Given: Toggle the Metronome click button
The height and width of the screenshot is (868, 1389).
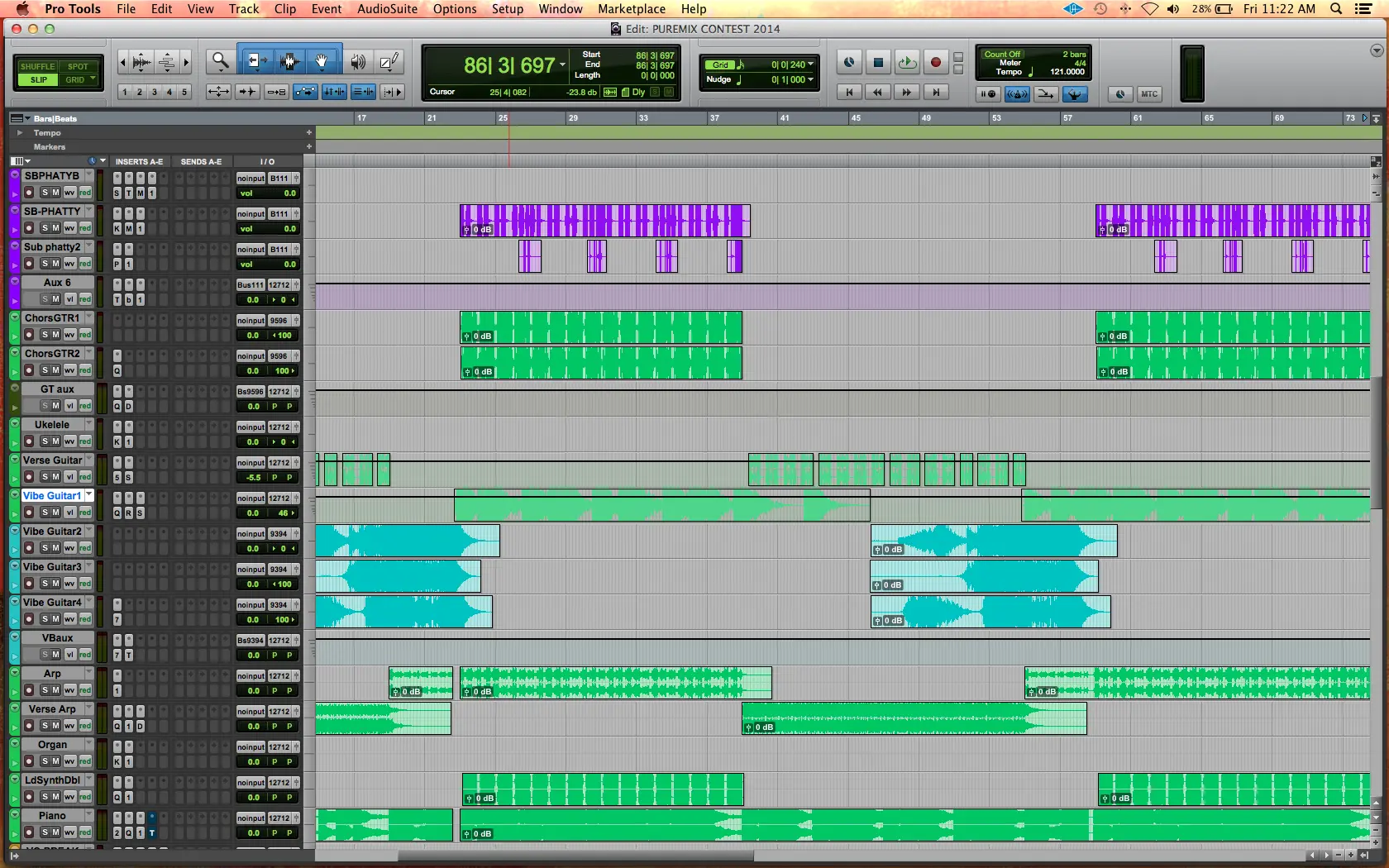Looking at the screenshot, I should click(x=1017, y=93).
